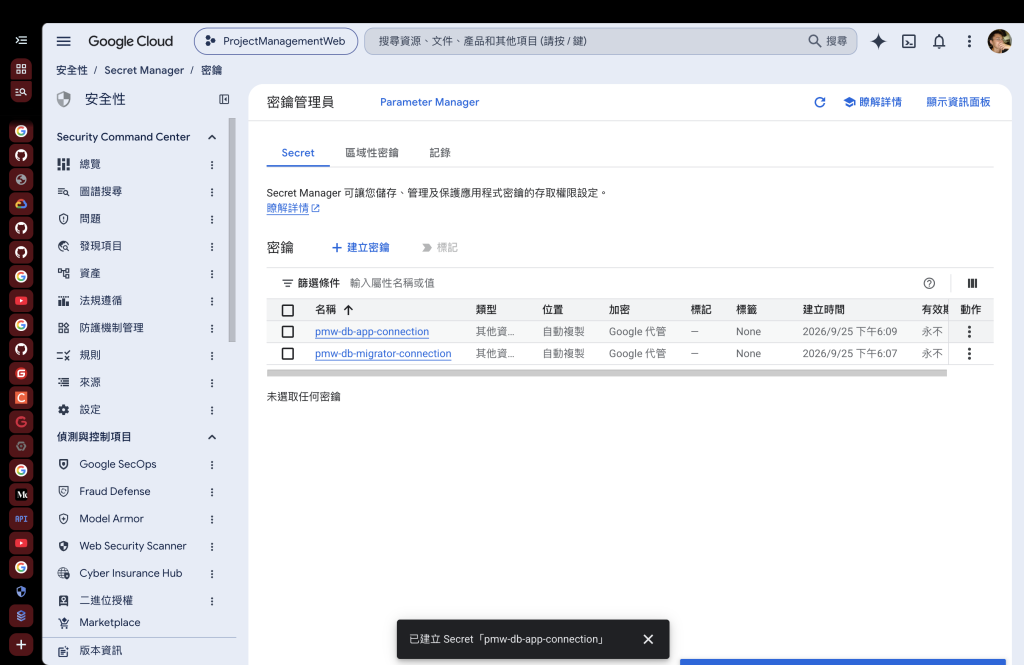1024x665 pixels.
Task: Open the 總覽 item options menu
Action: point(212,165)
